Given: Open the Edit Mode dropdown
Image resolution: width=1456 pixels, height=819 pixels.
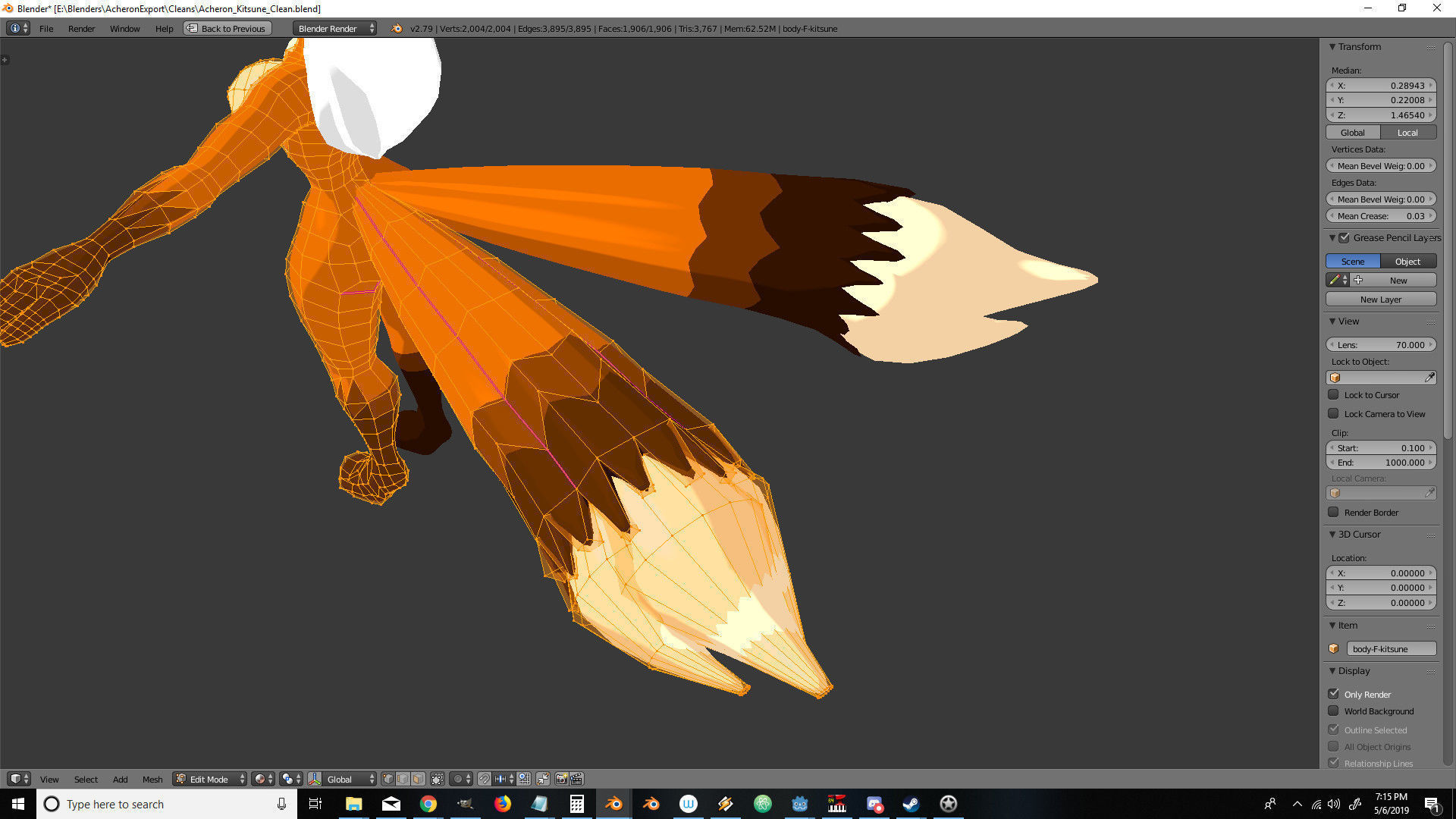Looking at the screenshot, I should (210, 779).
